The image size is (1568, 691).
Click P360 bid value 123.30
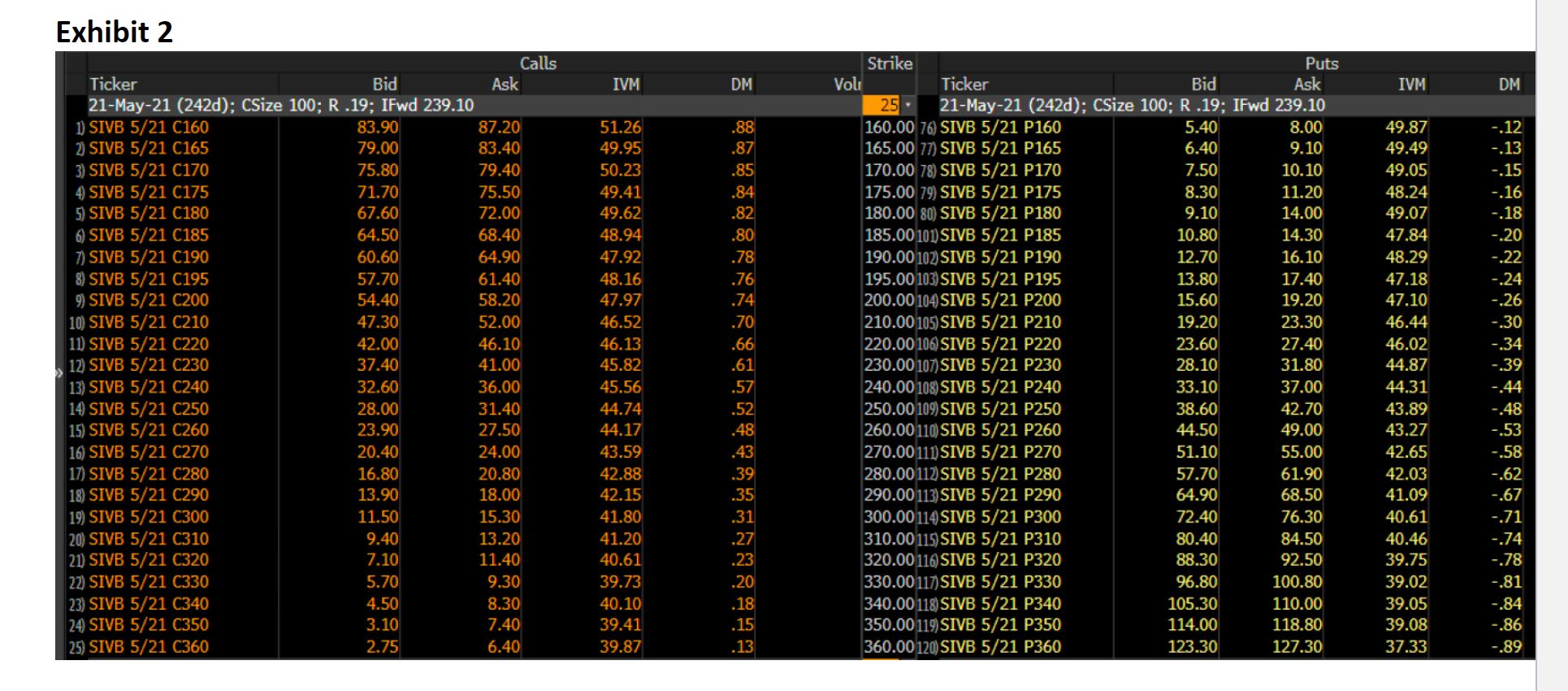pyautogui.click(x=1193, y=647)
